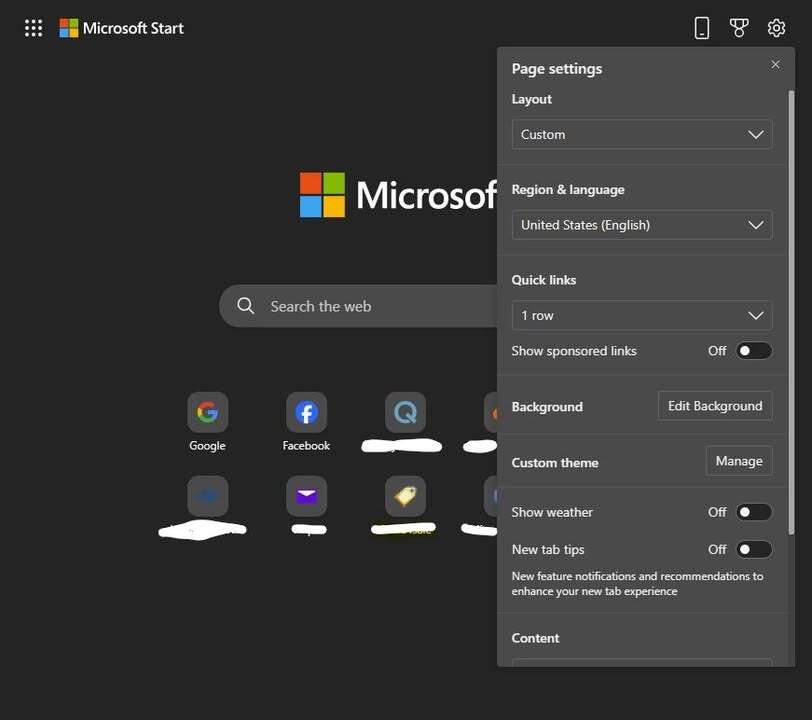
Task: Open the mobile device icon
Action: pos(702,27)
